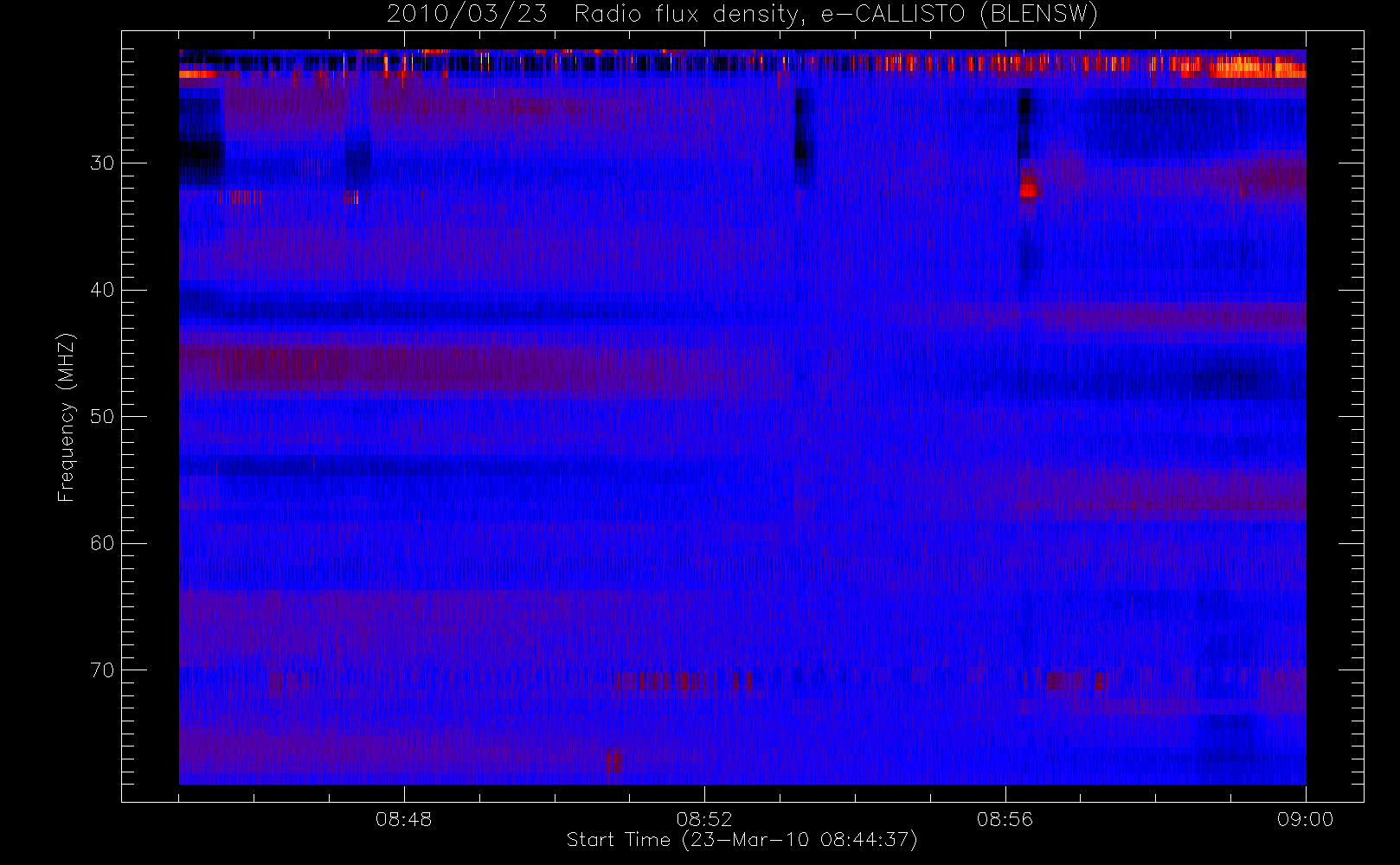Image resolution: width=1400 pixels, height=865 pixels.
Task: Click the "09:00" time tick label
Action: (x=1305, y=819)
